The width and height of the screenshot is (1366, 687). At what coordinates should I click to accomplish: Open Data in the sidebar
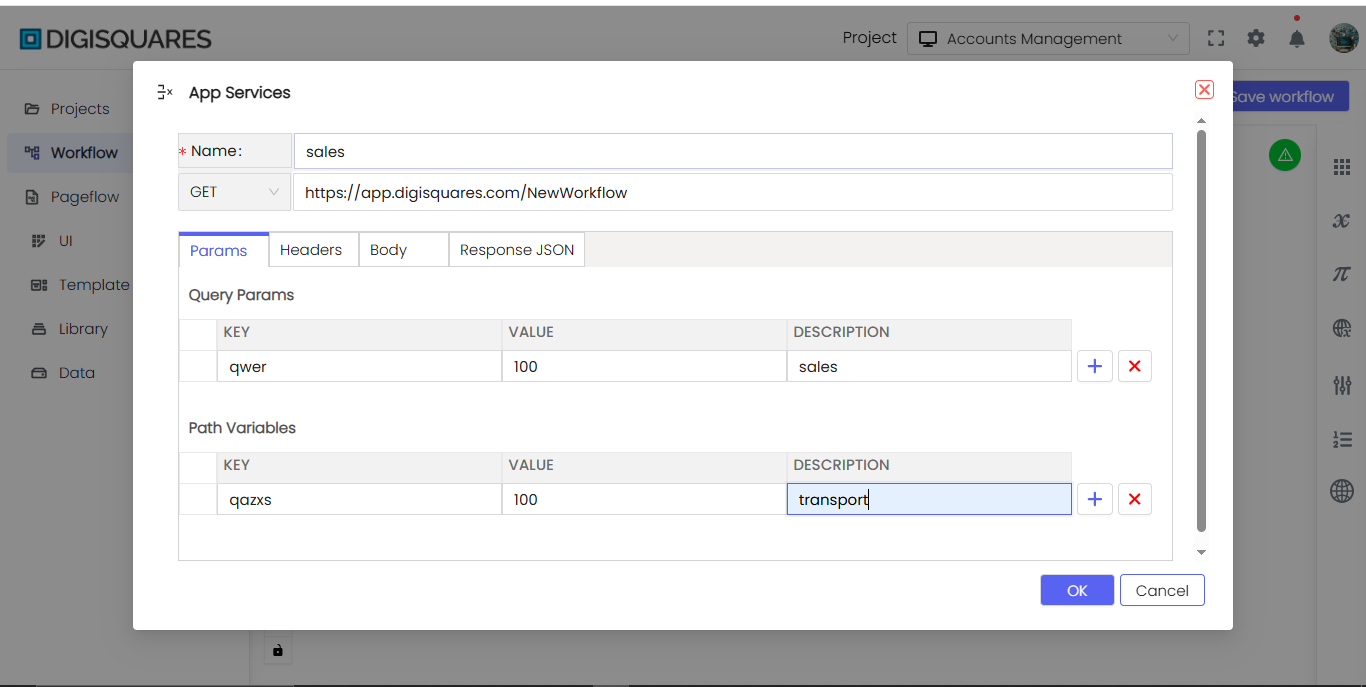point(63,373)
